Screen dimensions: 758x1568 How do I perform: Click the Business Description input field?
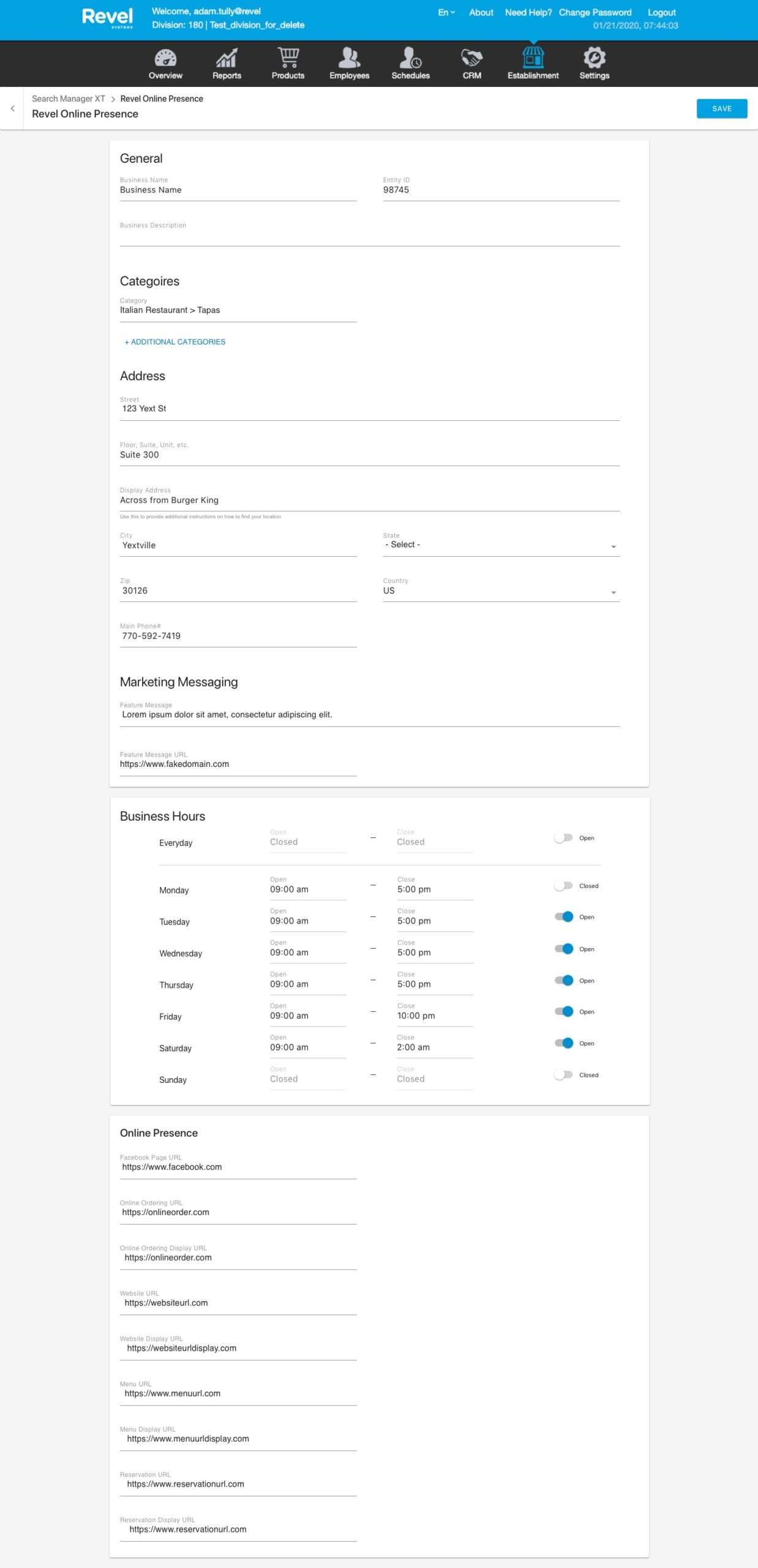click(x=369, y=238)
